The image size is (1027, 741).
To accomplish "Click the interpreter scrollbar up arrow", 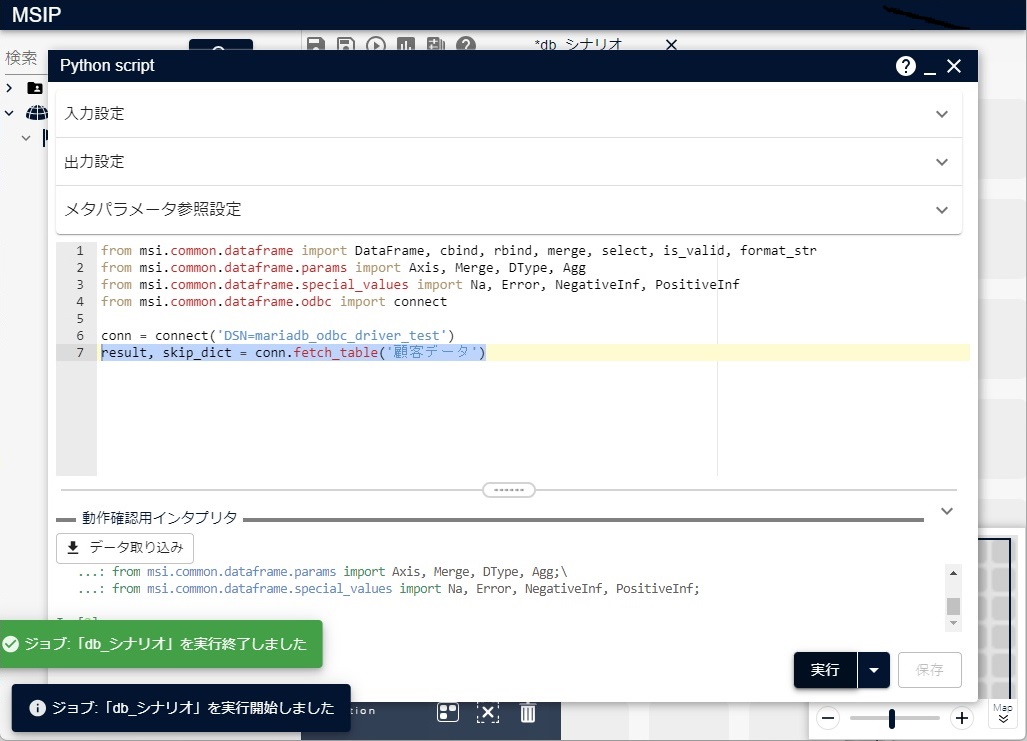I will (954, 573).
